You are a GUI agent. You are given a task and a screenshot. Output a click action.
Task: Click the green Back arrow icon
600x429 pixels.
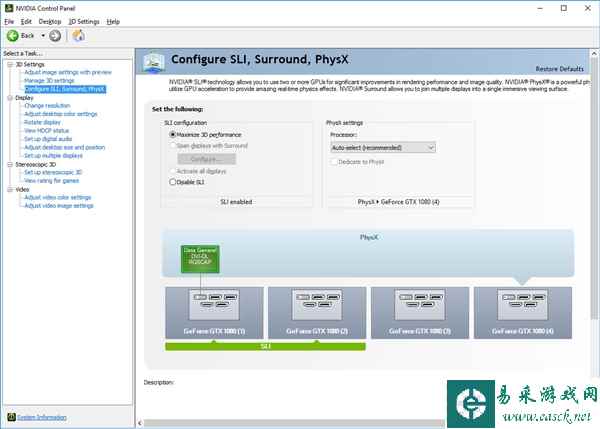[x=13, y=36]
